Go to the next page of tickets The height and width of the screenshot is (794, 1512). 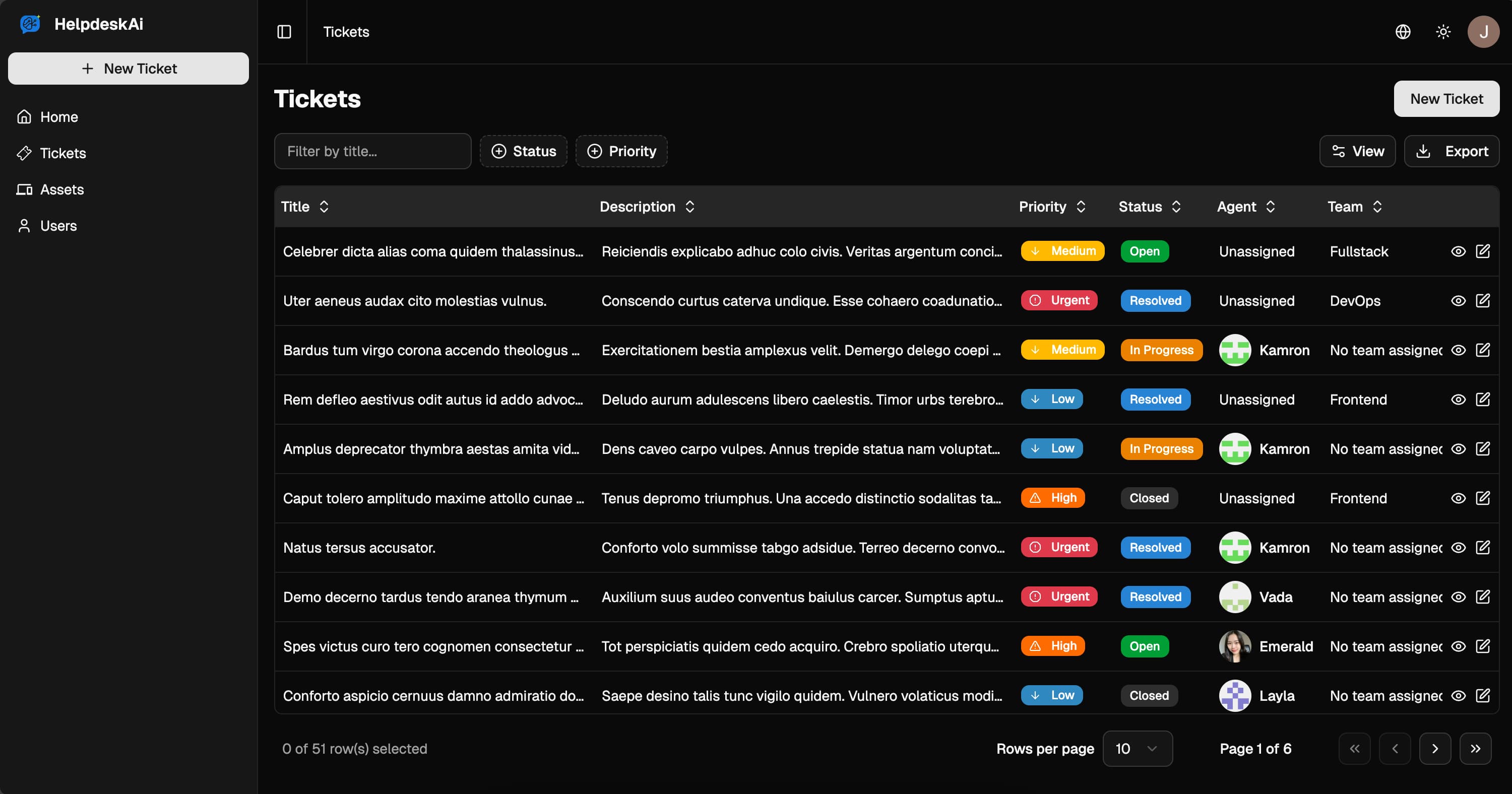(1436, 748)
